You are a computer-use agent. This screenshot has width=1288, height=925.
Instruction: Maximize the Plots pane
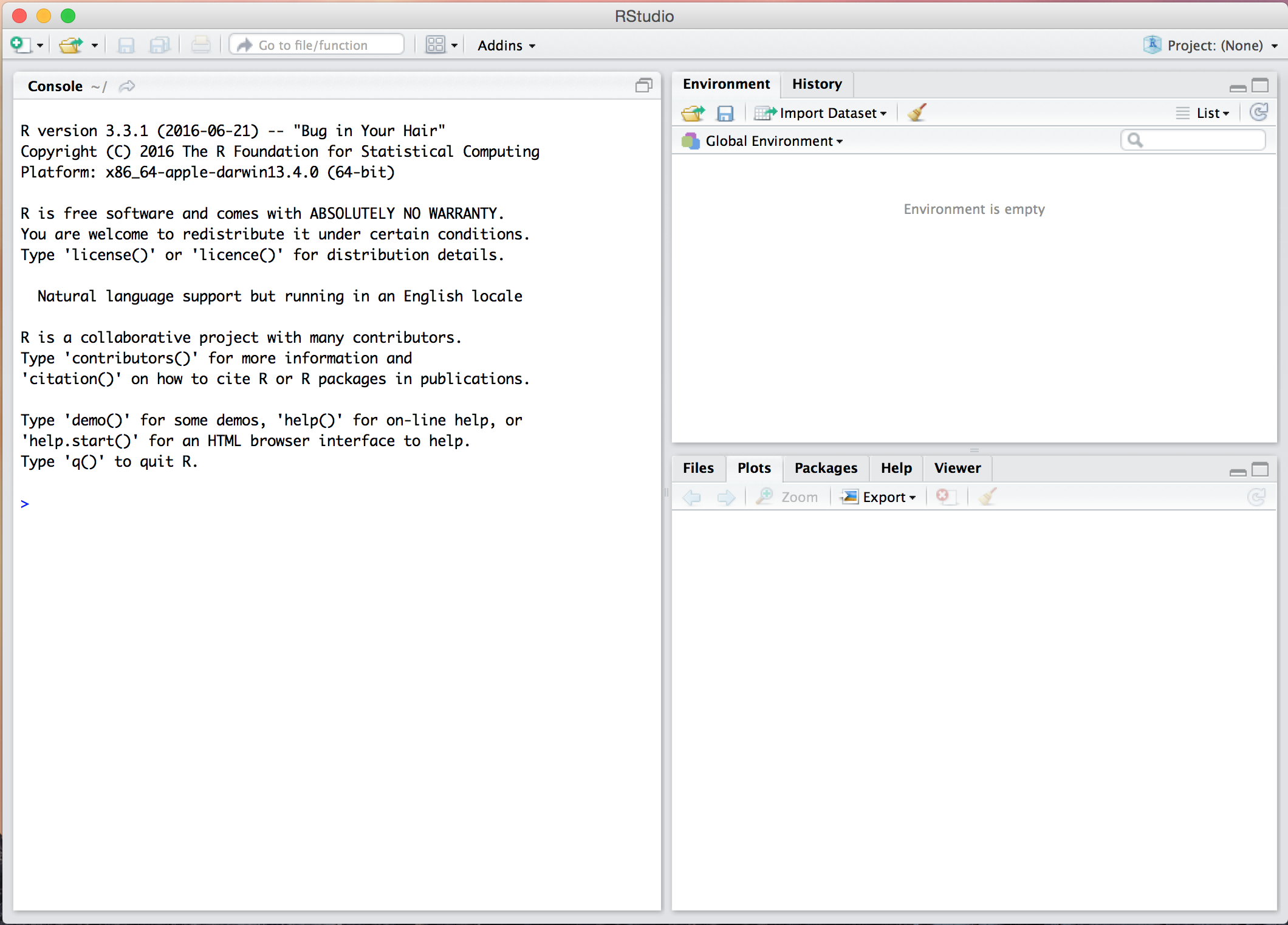click(x=1261, y=469)
